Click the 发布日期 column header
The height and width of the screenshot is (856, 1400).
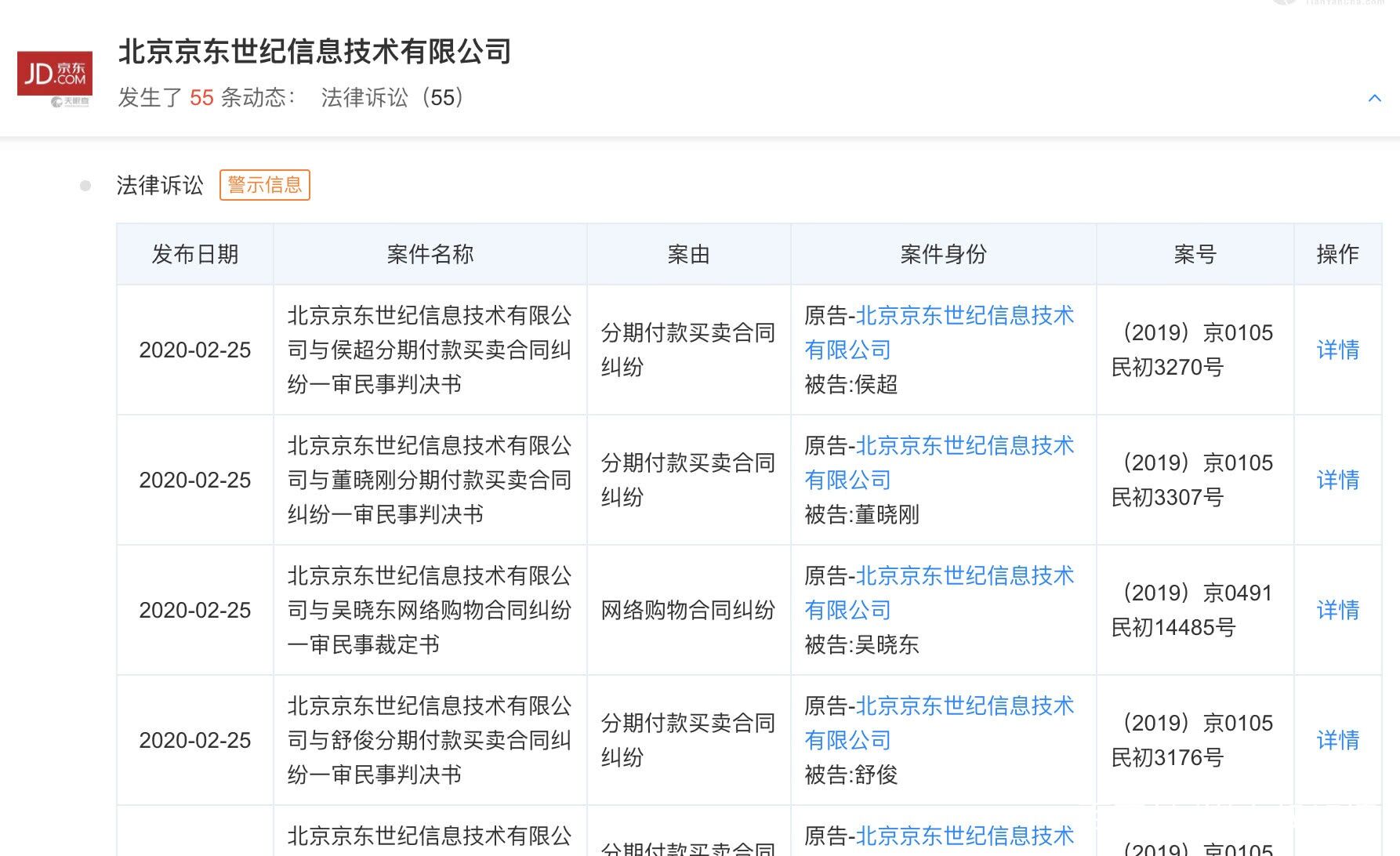point(195,254)
